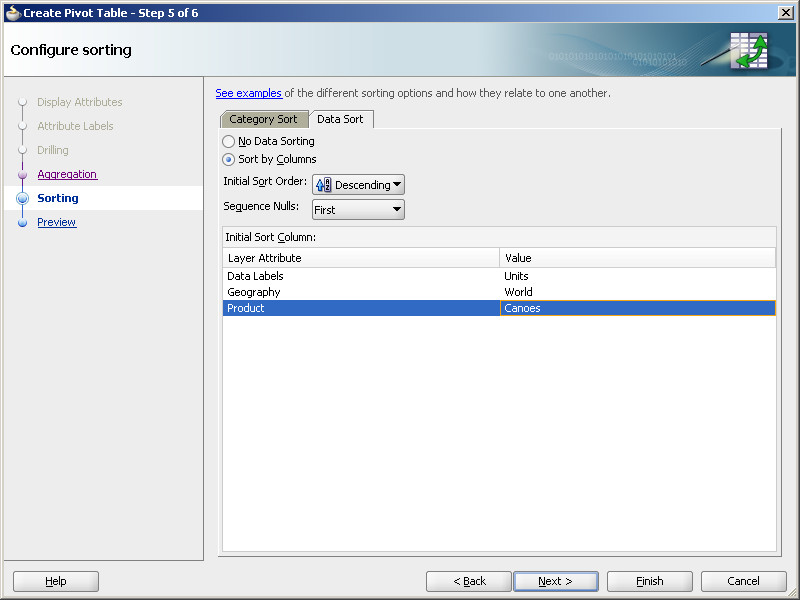The width and height of the screenshot is (800, 600).
Task: Click the Finish button
Action: [649, 581]
